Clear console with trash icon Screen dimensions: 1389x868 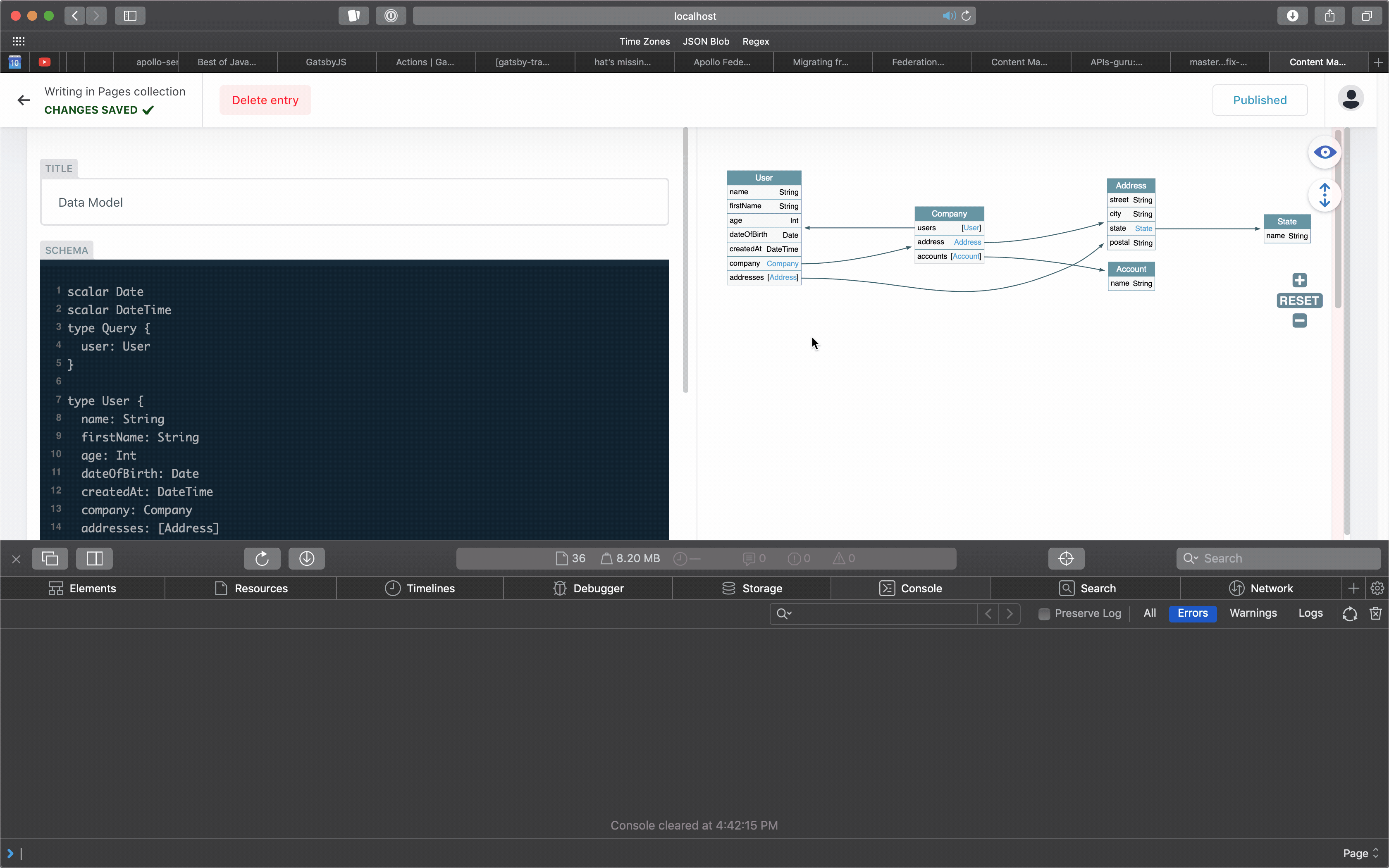click(1376, 613)
